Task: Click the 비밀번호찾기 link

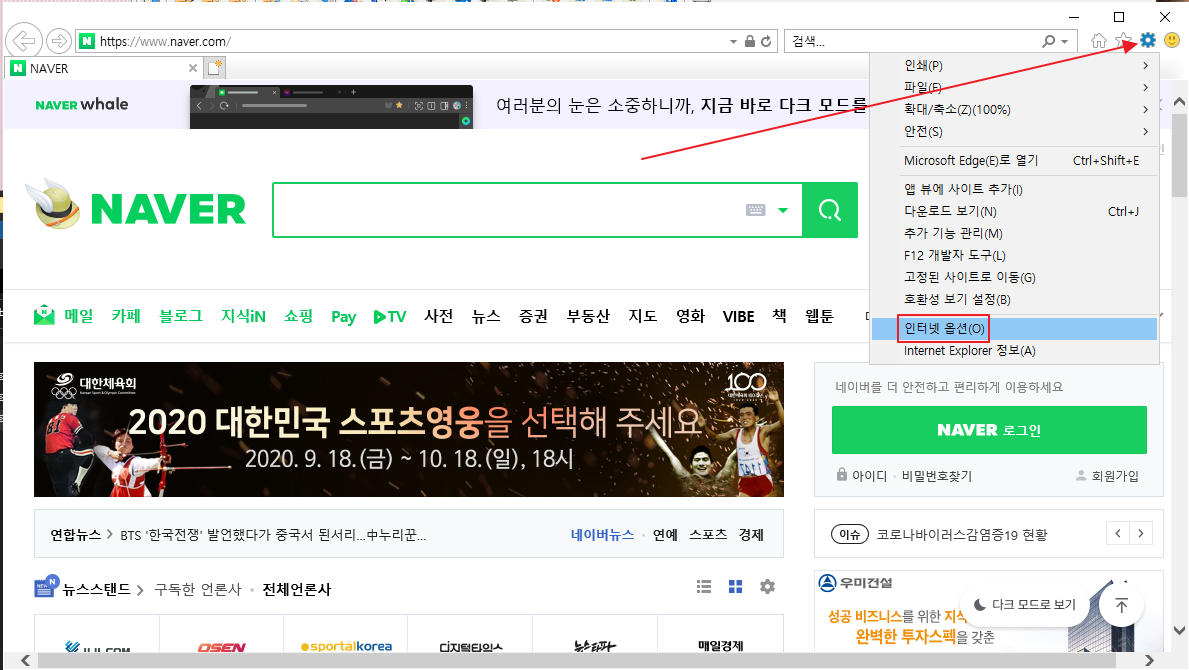Action: 936,476
